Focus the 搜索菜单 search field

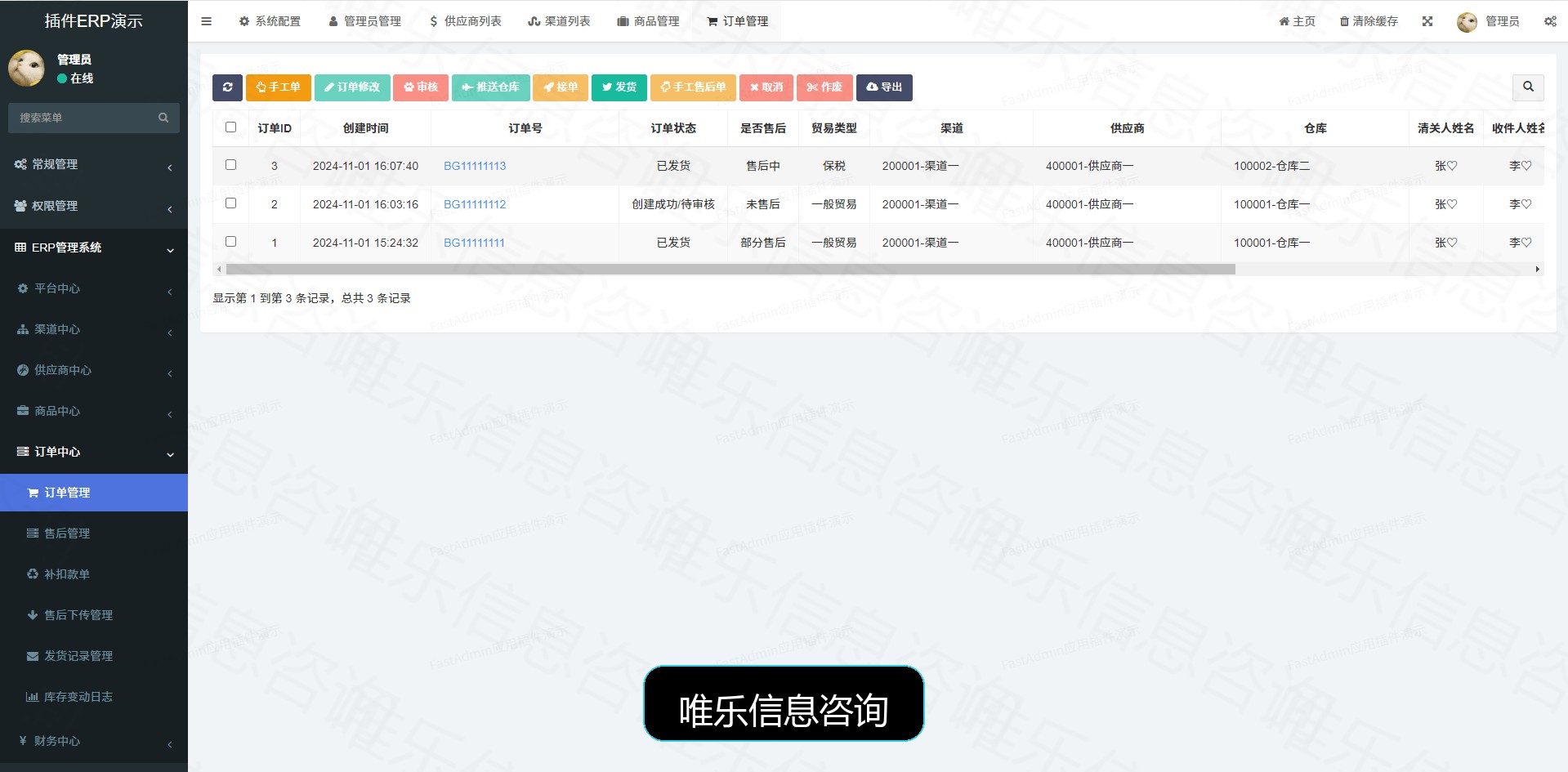pos(83,118)
